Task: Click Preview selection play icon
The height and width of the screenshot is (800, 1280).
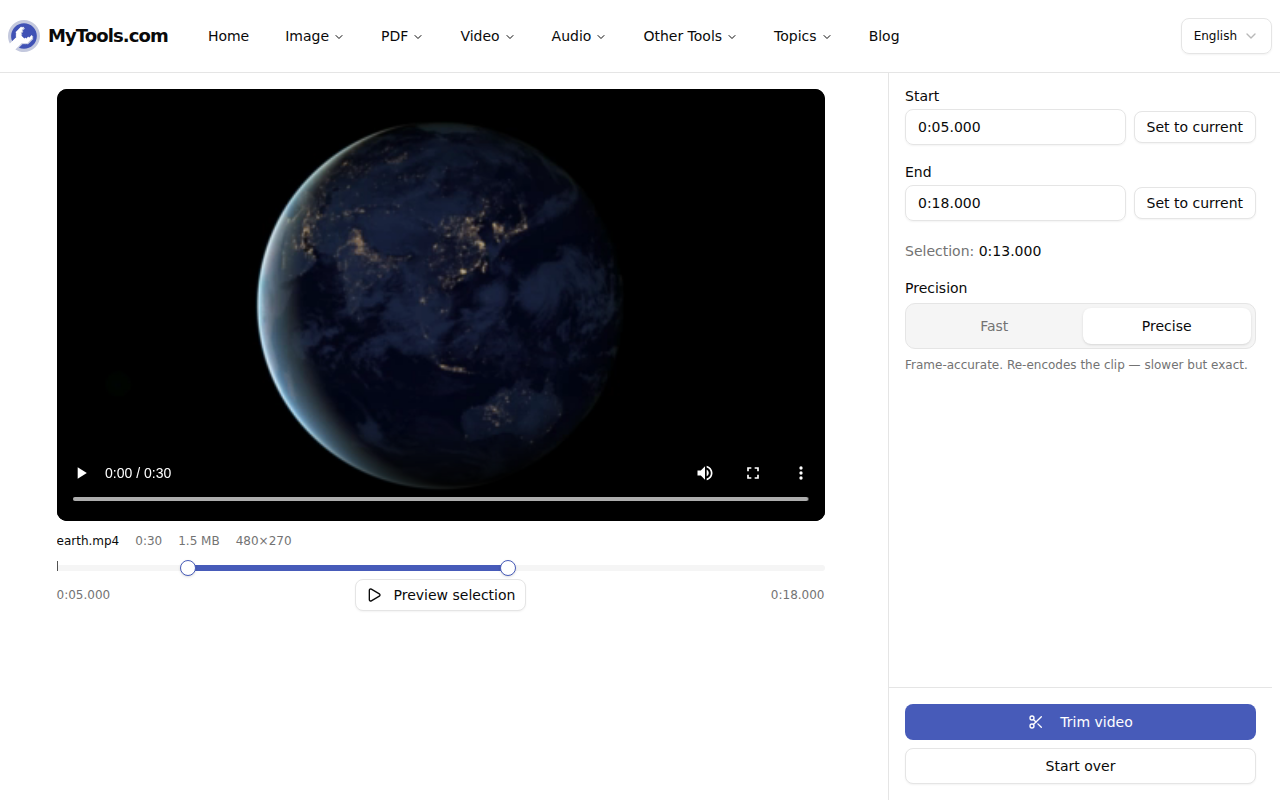Action: (375, 595)
